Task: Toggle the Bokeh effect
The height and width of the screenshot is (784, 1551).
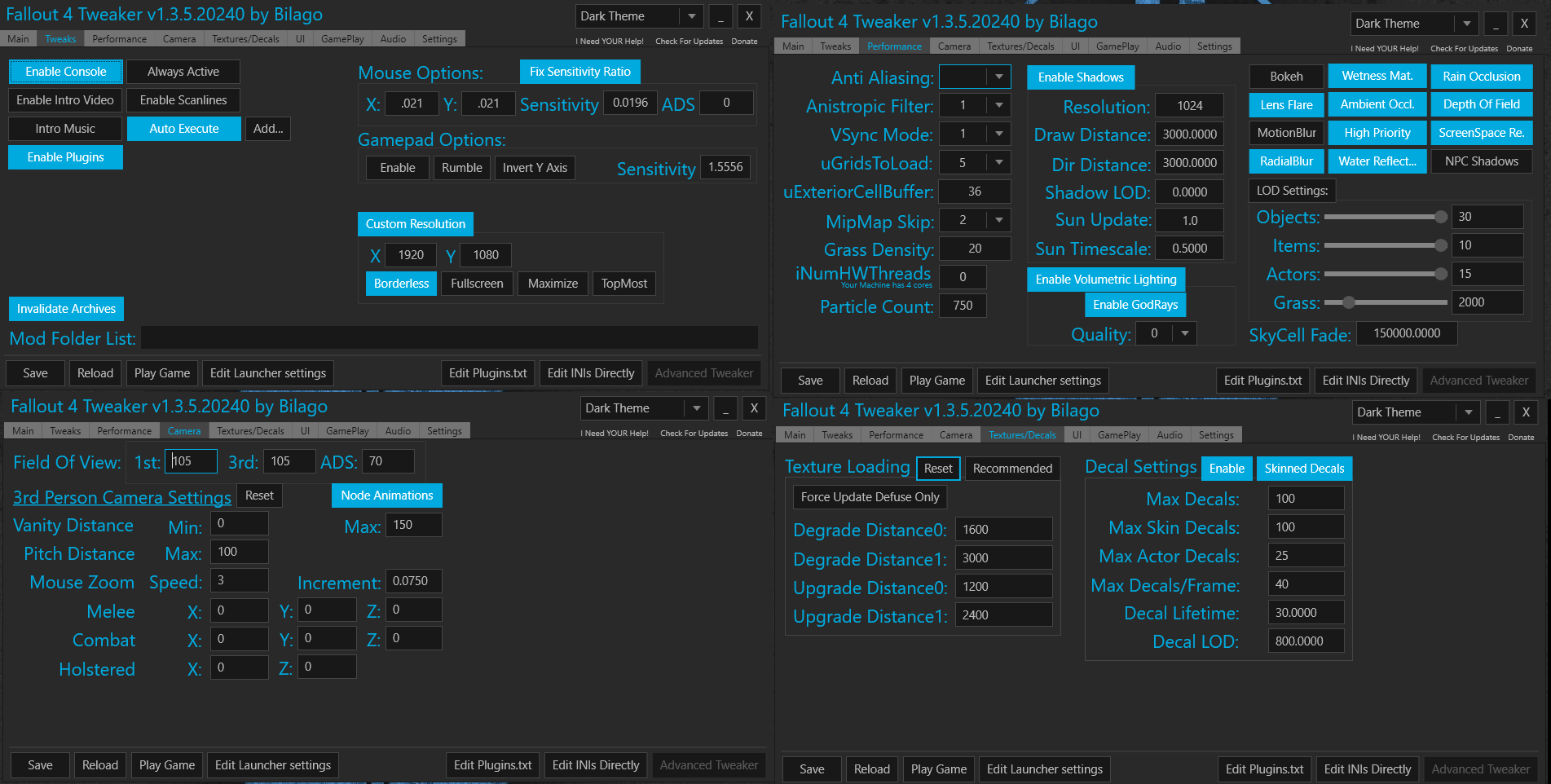Action: click(1286, 77)
